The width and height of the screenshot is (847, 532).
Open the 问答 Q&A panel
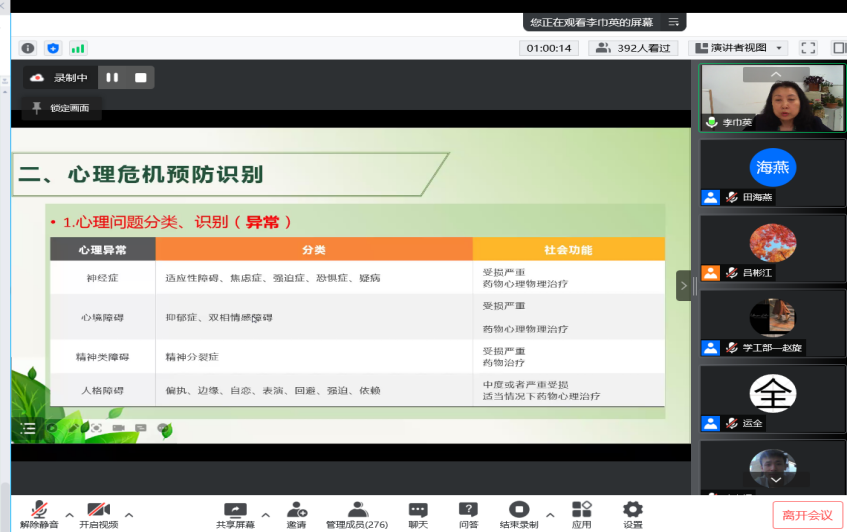coord(468,515)
